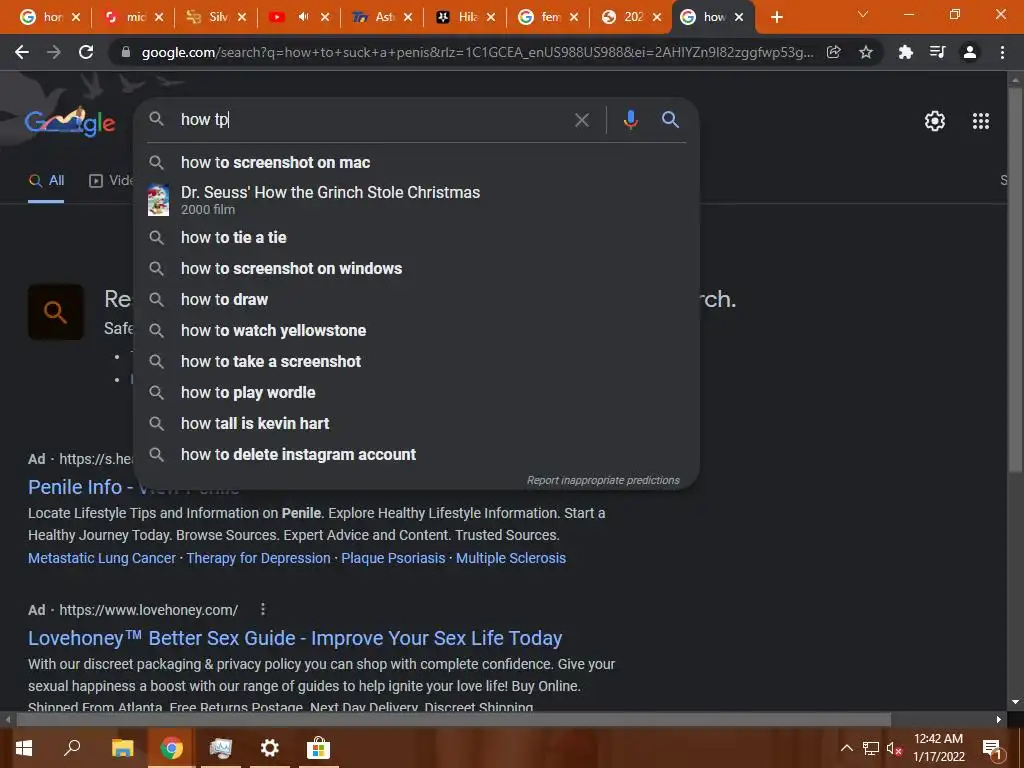This screenshot has height=768, width=1024.
Task: Click the forward navigation arrow
Action: tap(54, 52)
